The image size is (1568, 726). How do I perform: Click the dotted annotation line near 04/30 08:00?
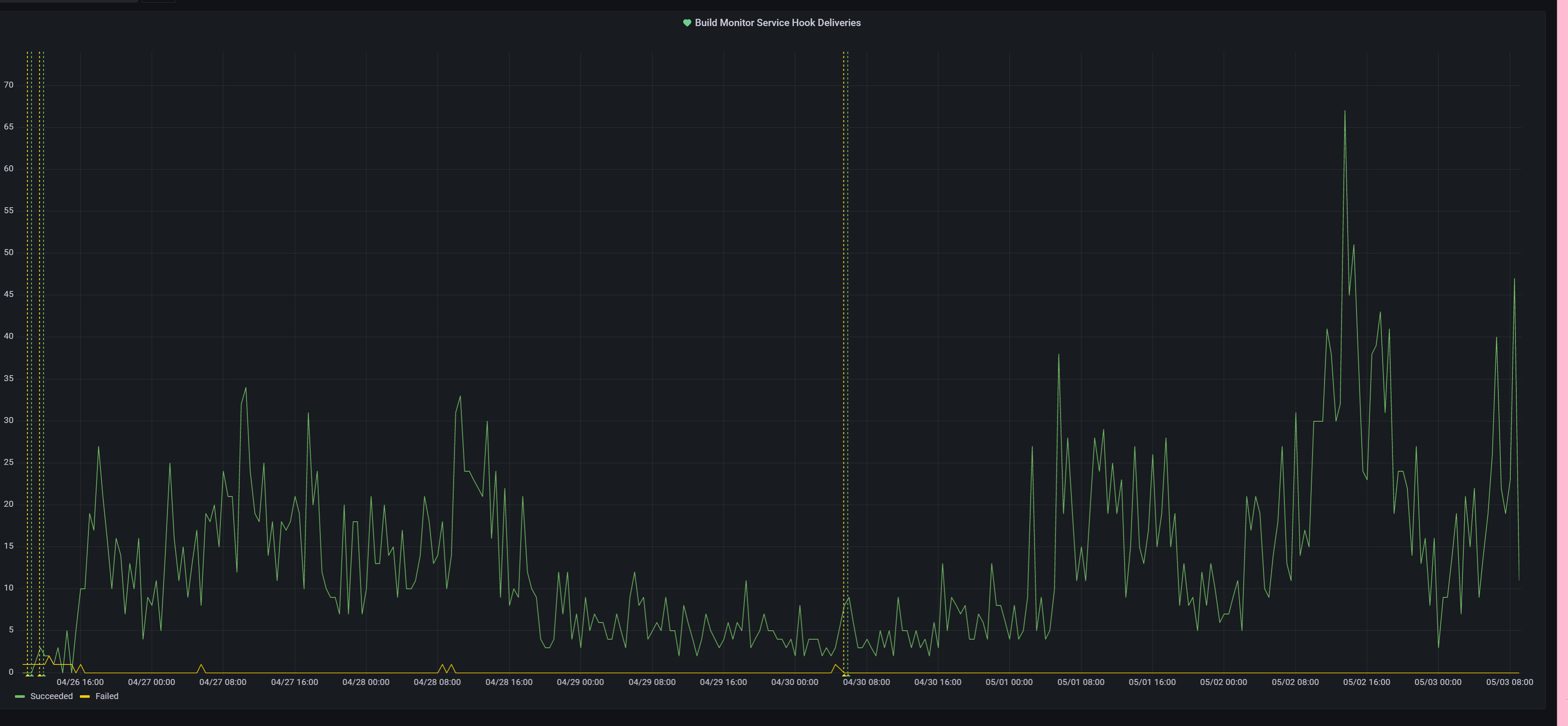point(845,365)
